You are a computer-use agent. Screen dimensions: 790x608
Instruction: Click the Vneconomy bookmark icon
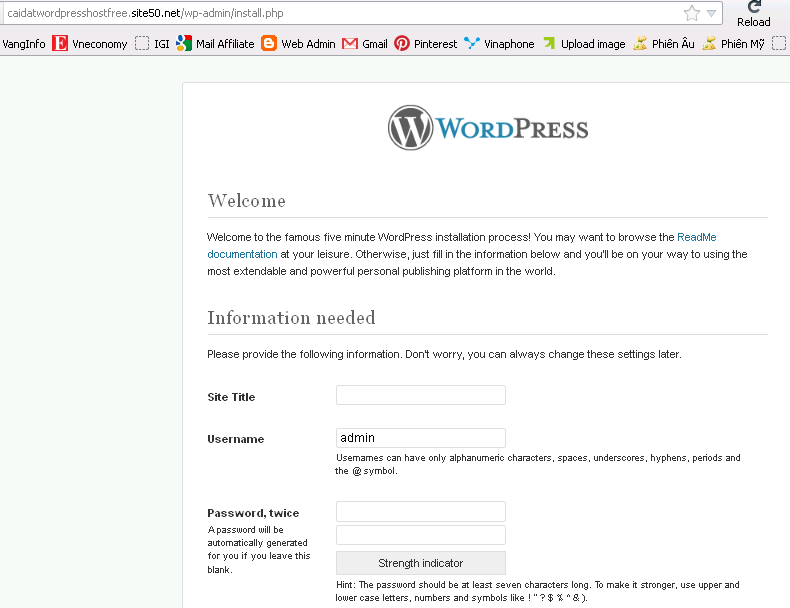(60, 43)
